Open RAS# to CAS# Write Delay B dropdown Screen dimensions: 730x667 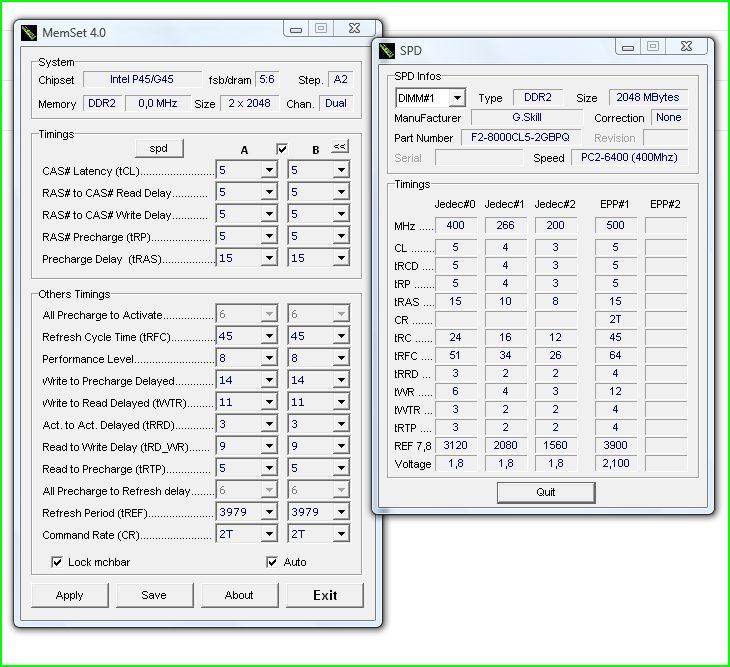point(341,214)
